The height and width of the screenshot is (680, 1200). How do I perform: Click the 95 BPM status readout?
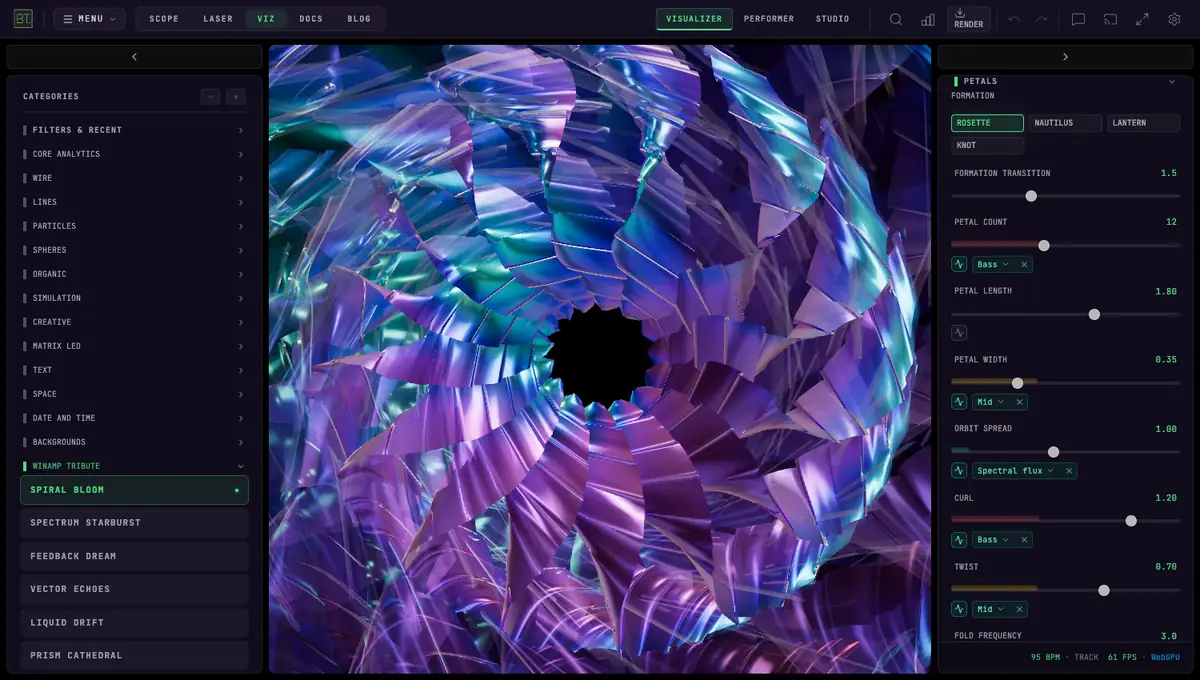coord(1046,657)
